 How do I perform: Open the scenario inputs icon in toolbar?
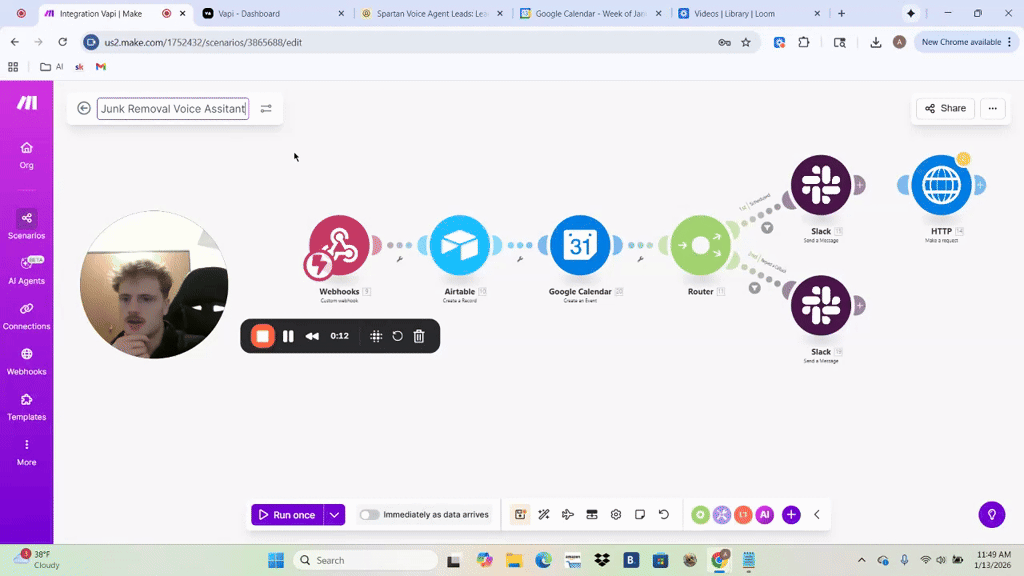coord(592,515)
